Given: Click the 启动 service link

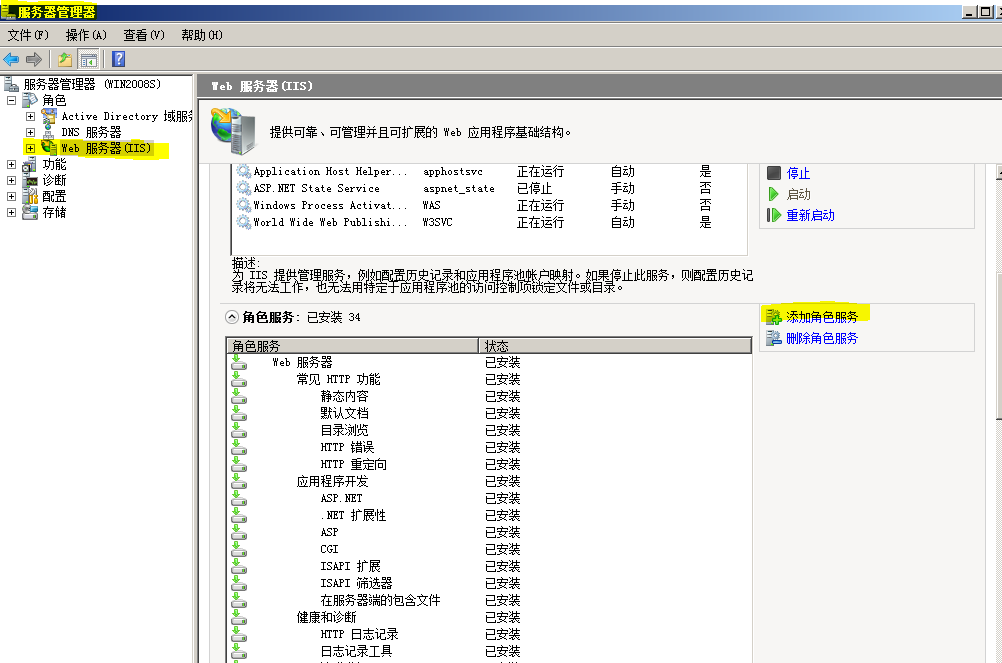Looking at the screenshot, I should [798, 194].
